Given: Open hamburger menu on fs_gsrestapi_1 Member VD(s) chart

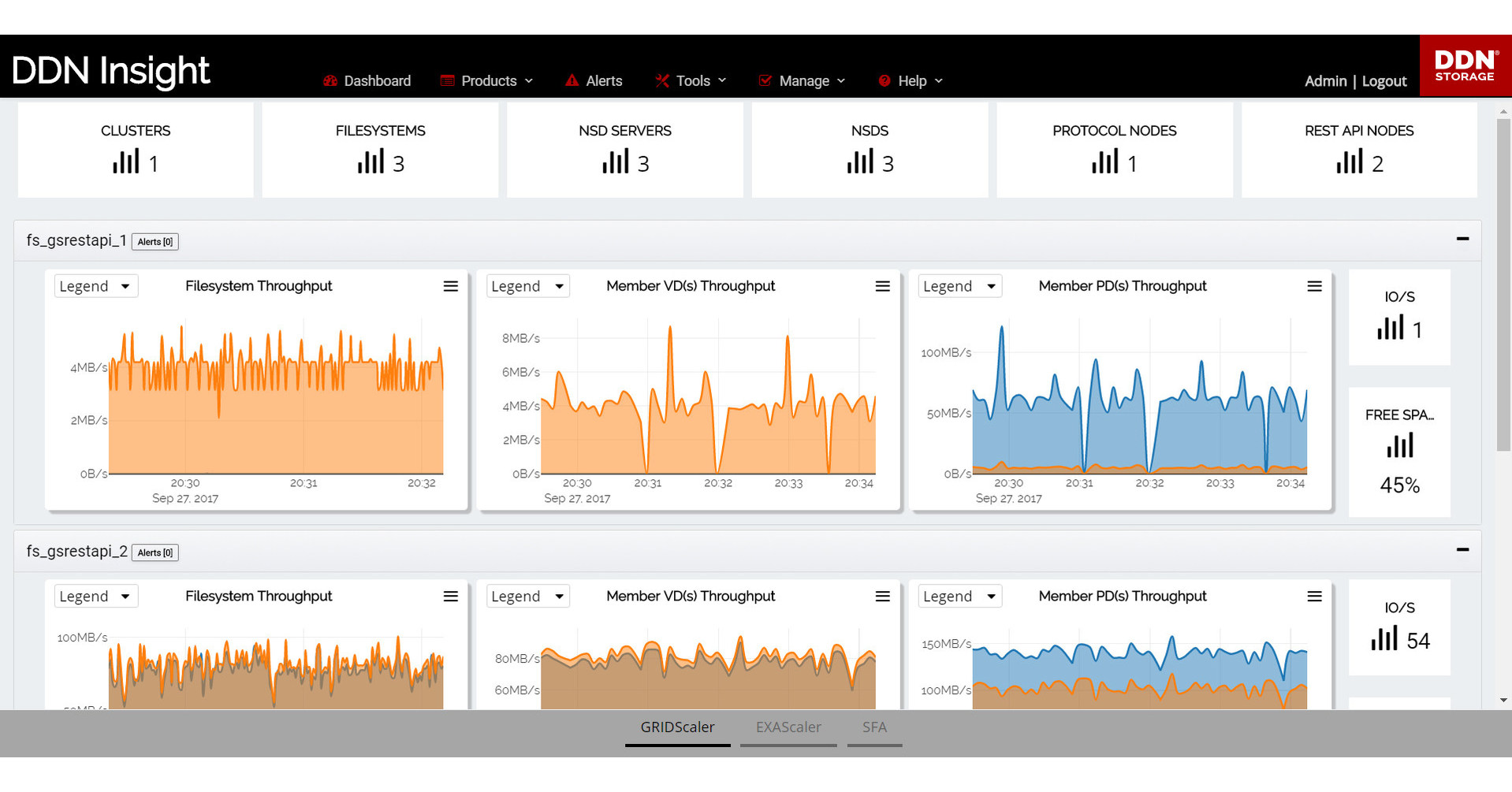Looking at the screenshot, I should pyautogui.click(x=882, y=286).
